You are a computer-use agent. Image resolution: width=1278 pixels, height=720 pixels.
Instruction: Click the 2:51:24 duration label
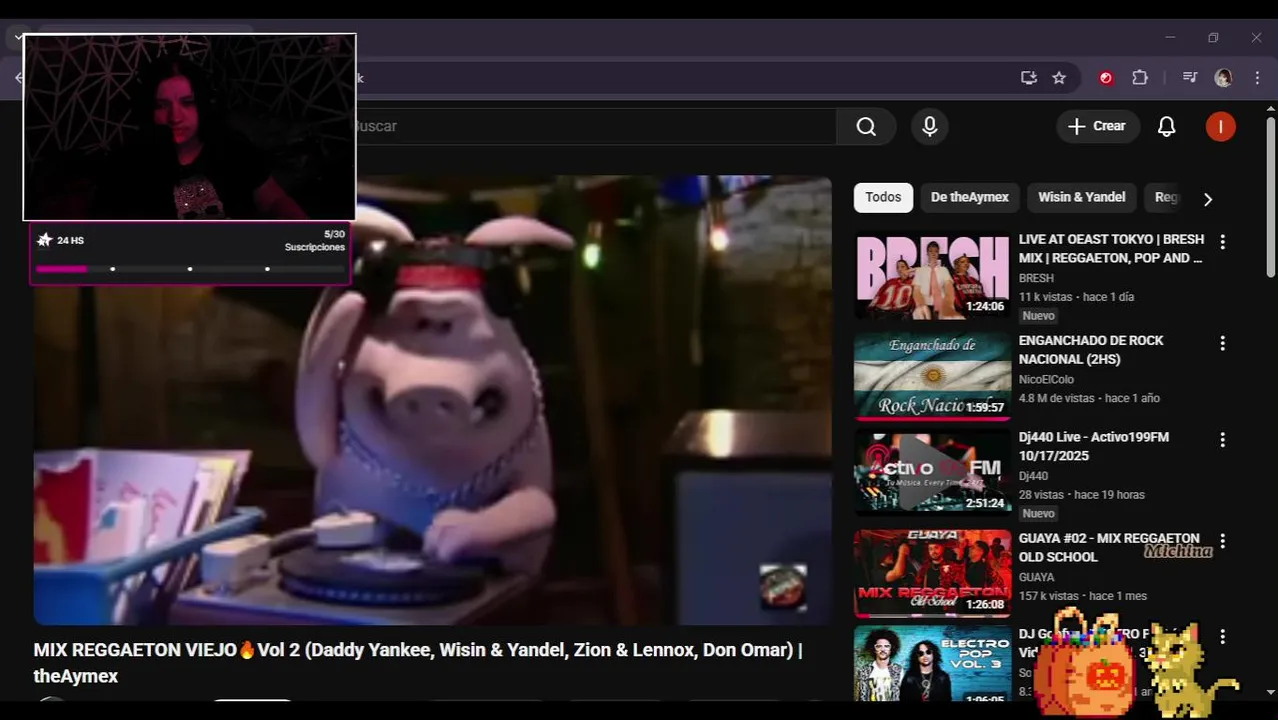pos(985,504)
